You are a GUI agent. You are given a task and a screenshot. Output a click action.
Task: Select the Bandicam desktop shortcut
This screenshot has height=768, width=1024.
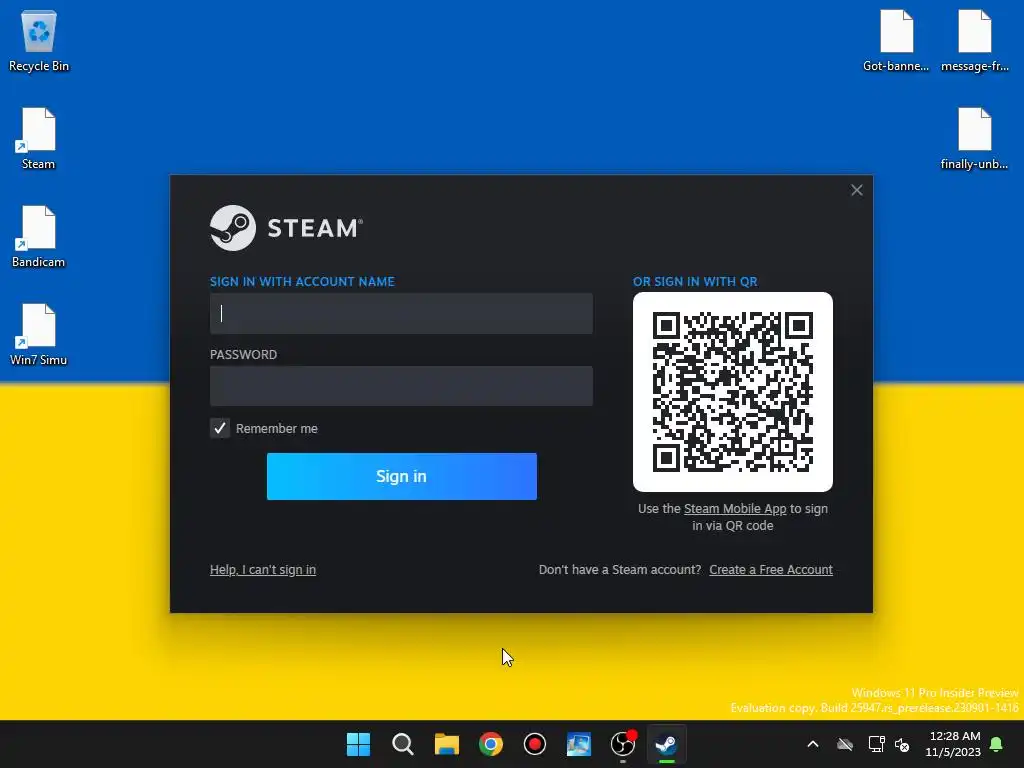tap(39, 236)
